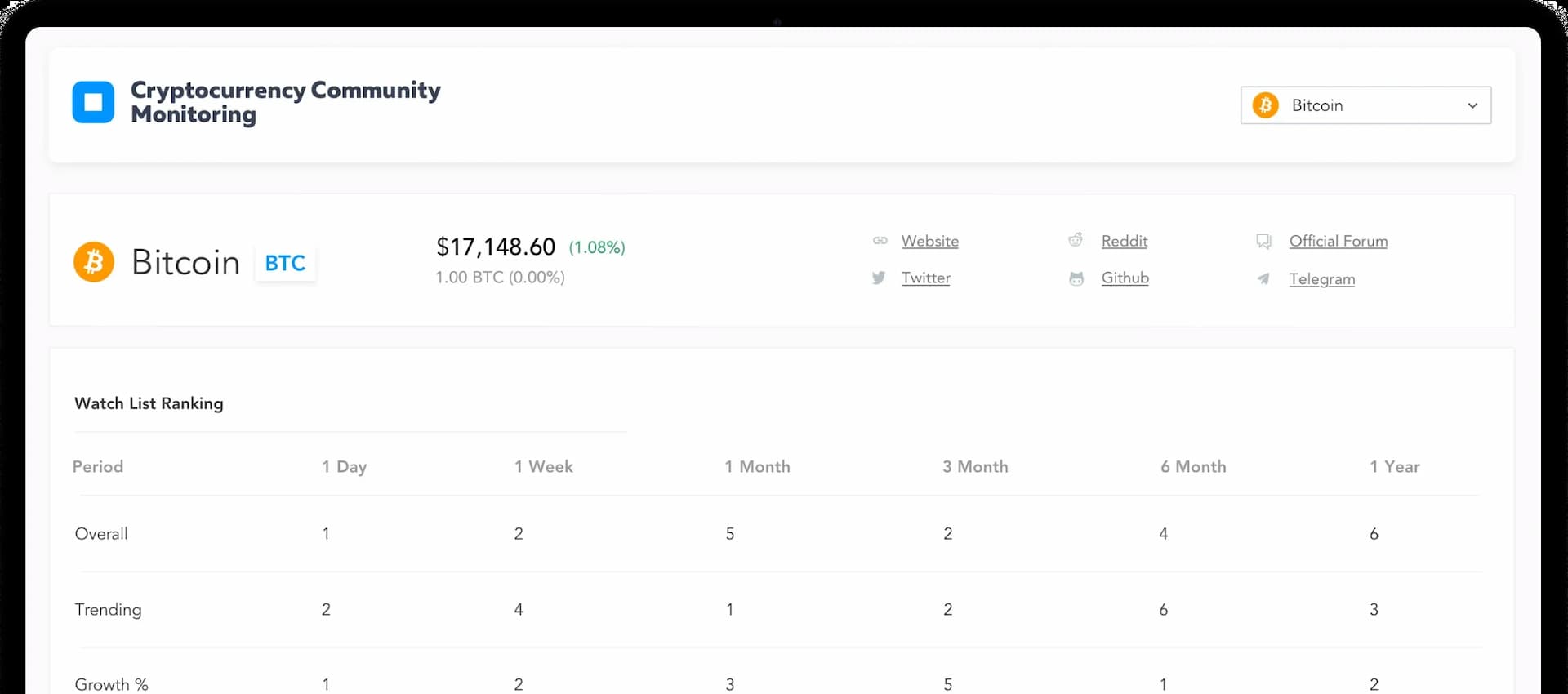
Task: Click the 1.00 BTC (0.00%) text
Action: pos(500,278)
